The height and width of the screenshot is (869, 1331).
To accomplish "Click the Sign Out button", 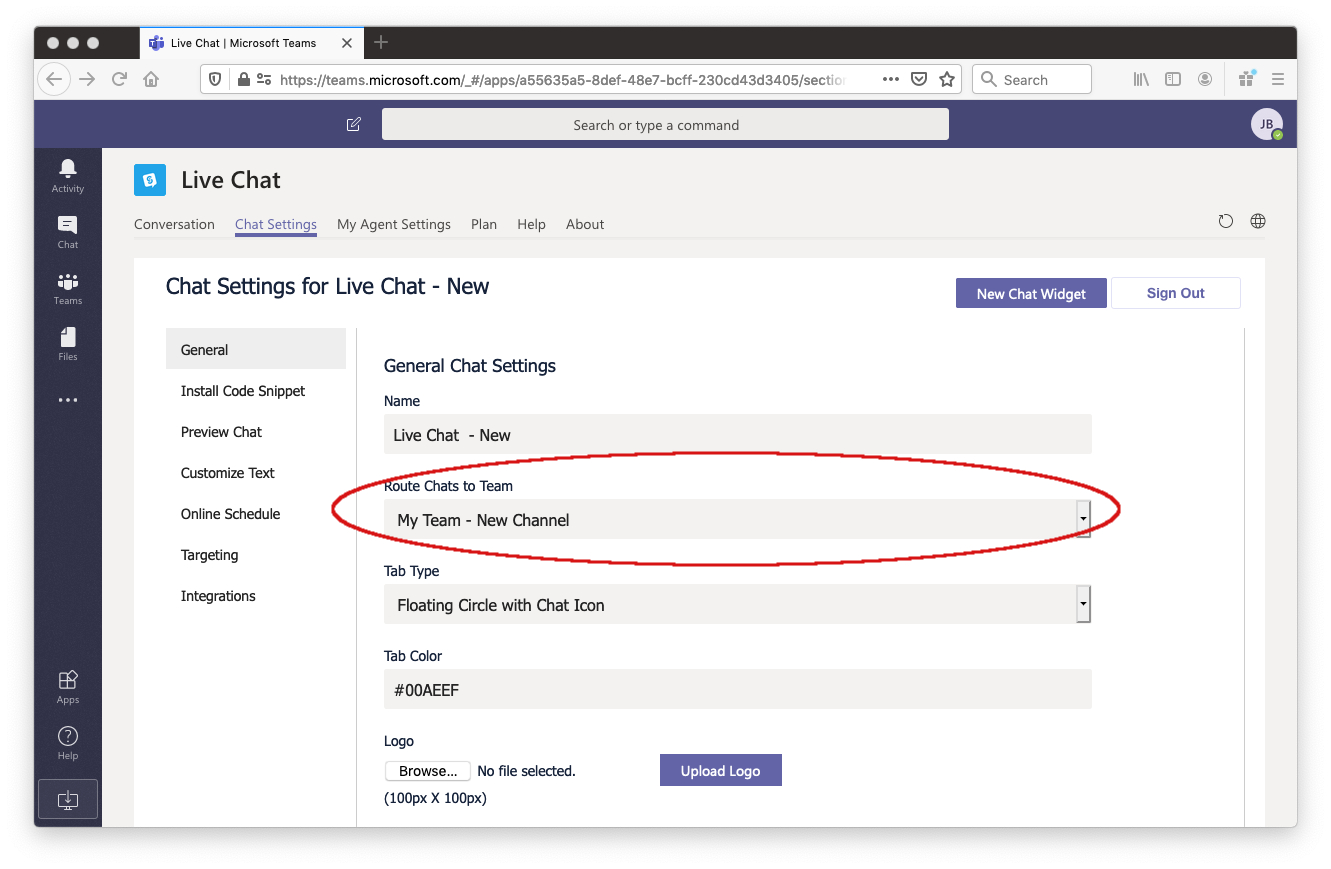I will point(1176,293).
